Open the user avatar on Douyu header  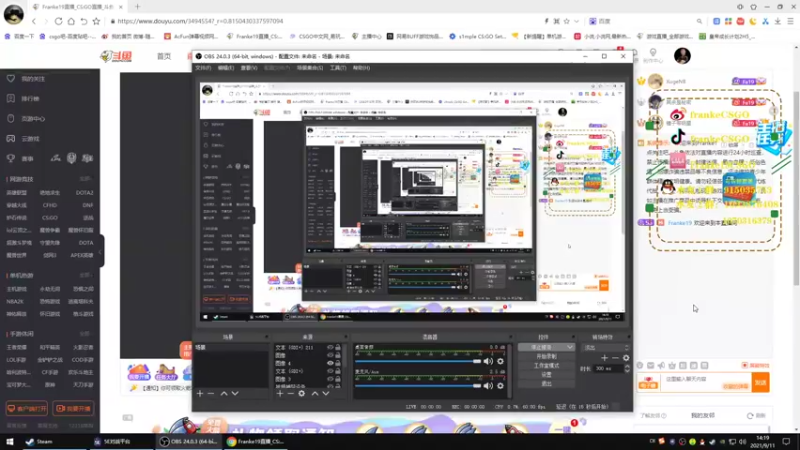682,56
